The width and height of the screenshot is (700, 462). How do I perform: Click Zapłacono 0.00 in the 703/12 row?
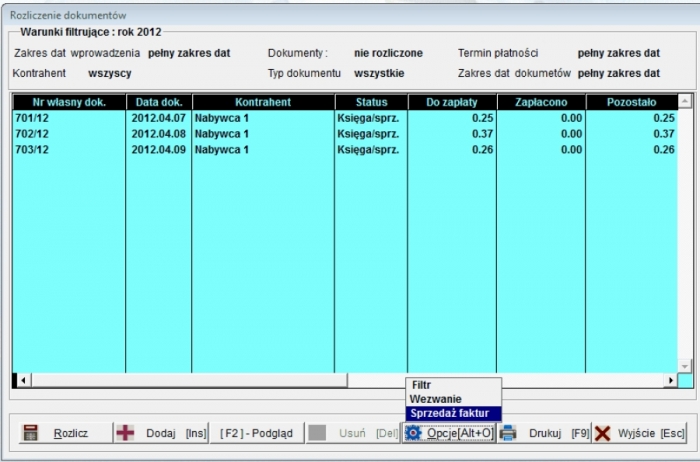571,150
